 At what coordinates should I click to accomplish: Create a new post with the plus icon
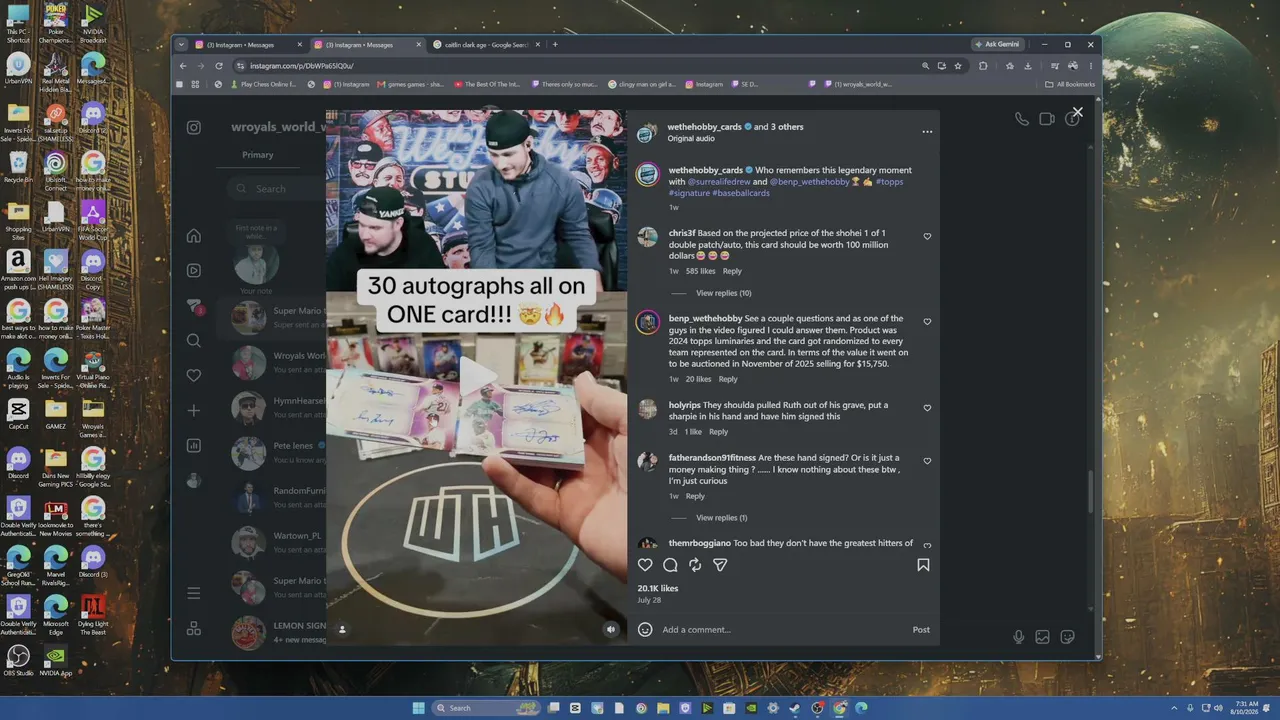pyautogui.click(x=194, y=411)
